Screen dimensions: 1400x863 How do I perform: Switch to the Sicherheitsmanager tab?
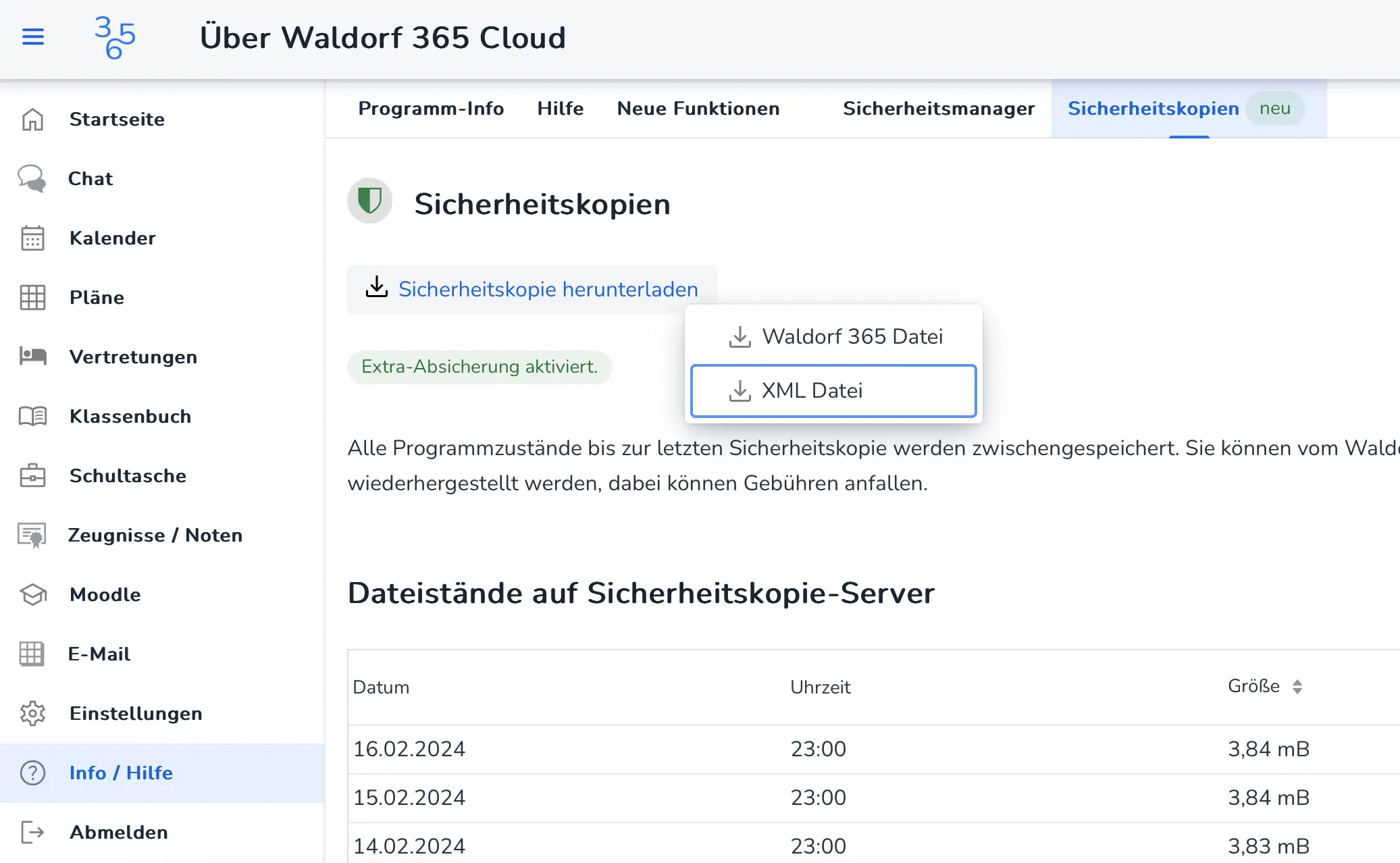tap(939, 109)
